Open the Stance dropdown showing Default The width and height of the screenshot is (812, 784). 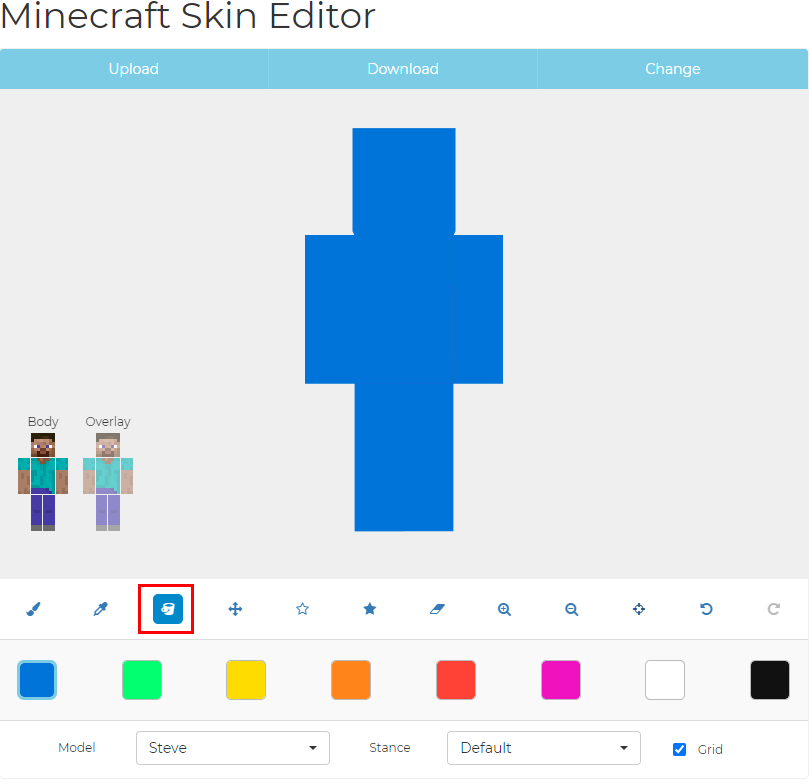[x=544, y=748]
